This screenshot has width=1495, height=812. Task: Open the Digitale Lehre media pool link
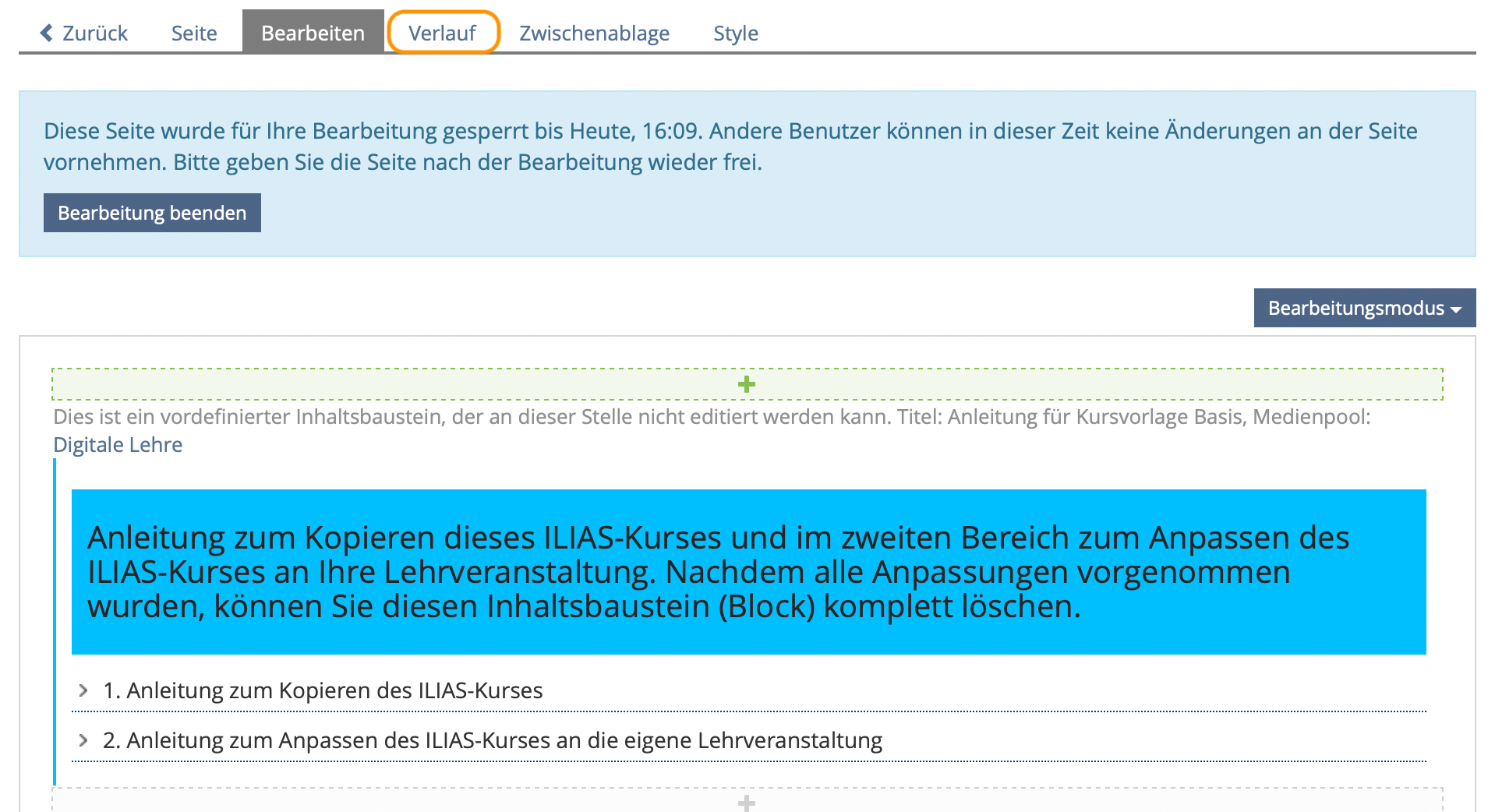pos(118,445)
